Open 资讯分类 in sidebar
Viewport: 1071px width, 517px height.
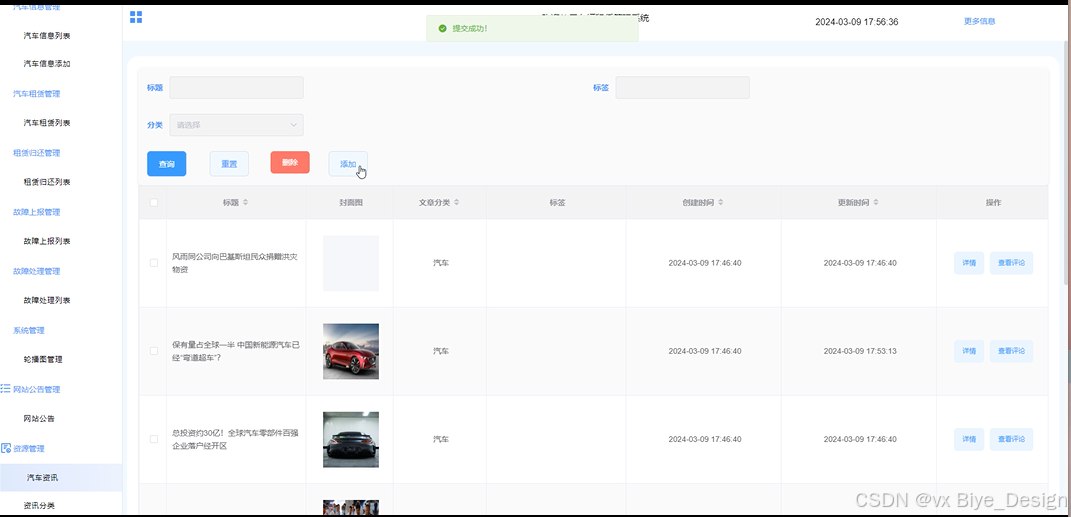coord(39,505)
